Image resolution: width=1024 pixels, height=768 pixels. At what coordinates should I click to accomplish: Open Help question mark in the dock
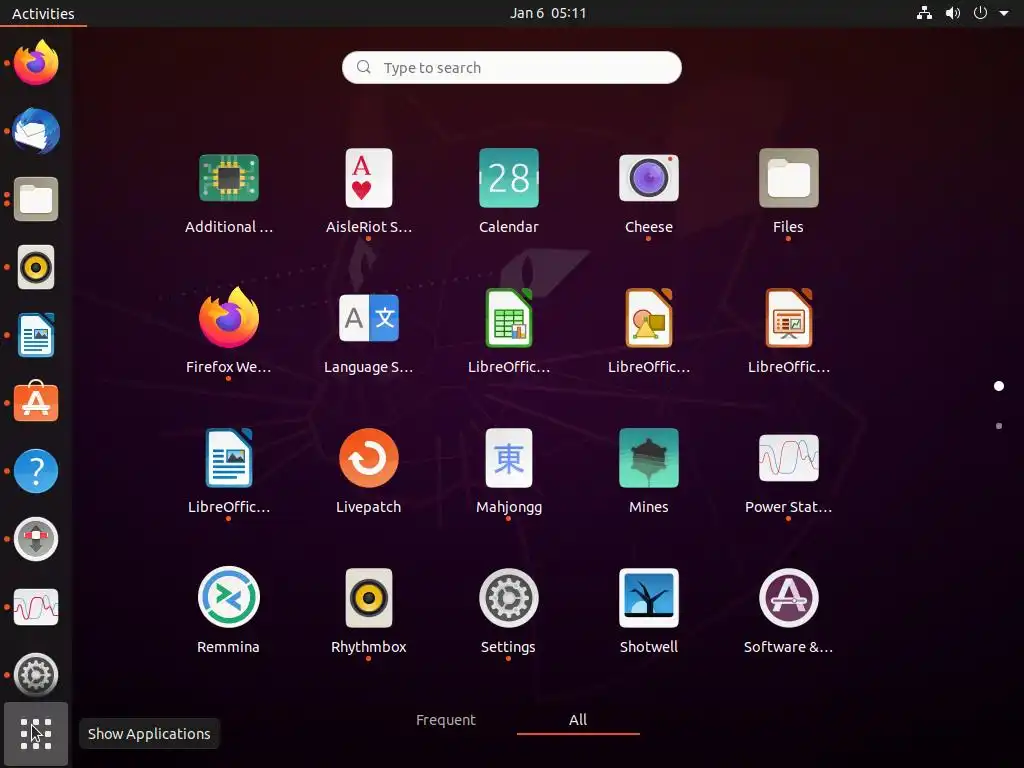point(36,471)
